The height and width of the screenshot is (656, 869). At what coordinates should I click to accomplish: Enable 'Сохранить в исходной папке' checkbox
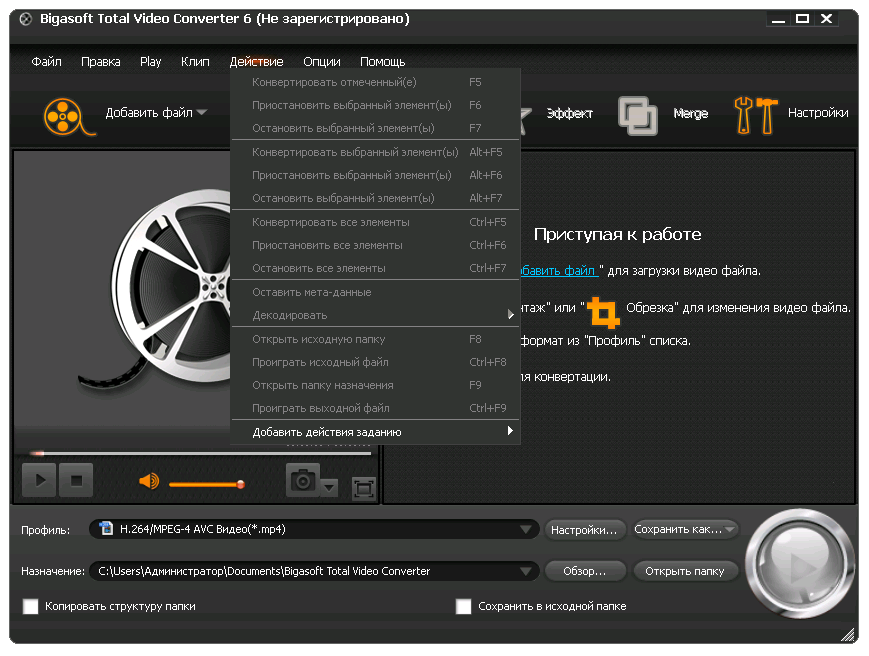[x=463, y=606]
